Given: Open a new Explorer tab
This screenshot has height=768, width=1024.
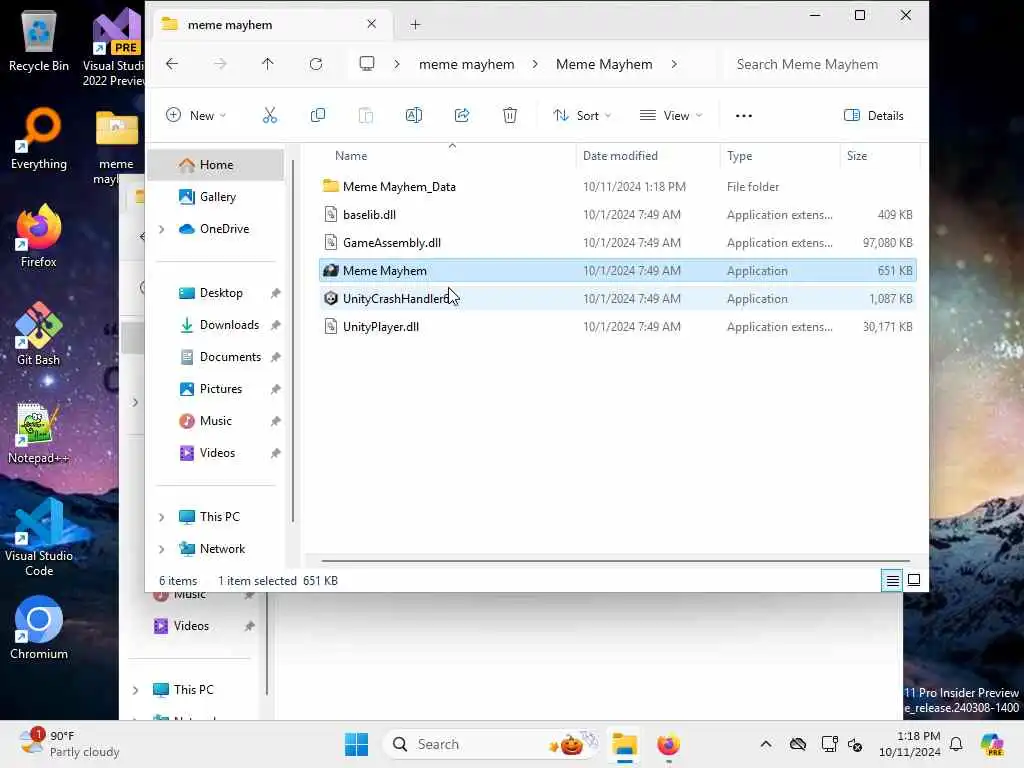Looking at the screenshot, I should [x=415, y=25].
